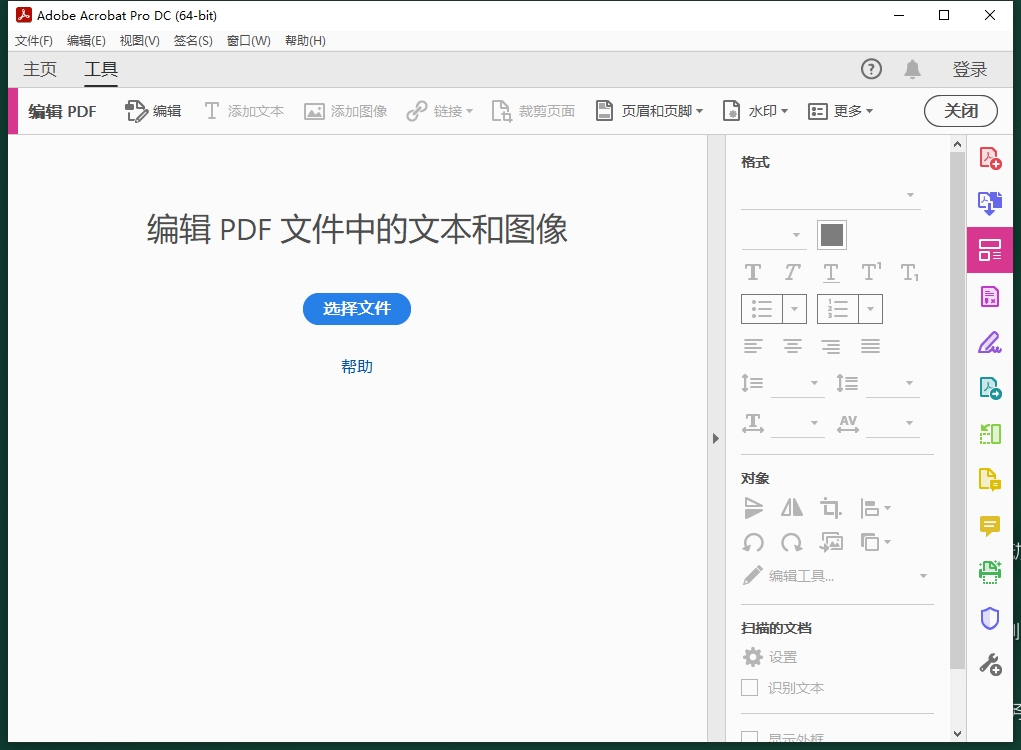Open the Create PDF tool in right sidebar
Viewport: 1021px width, 750px height.
pyautogui.click(x=990, y=158)
